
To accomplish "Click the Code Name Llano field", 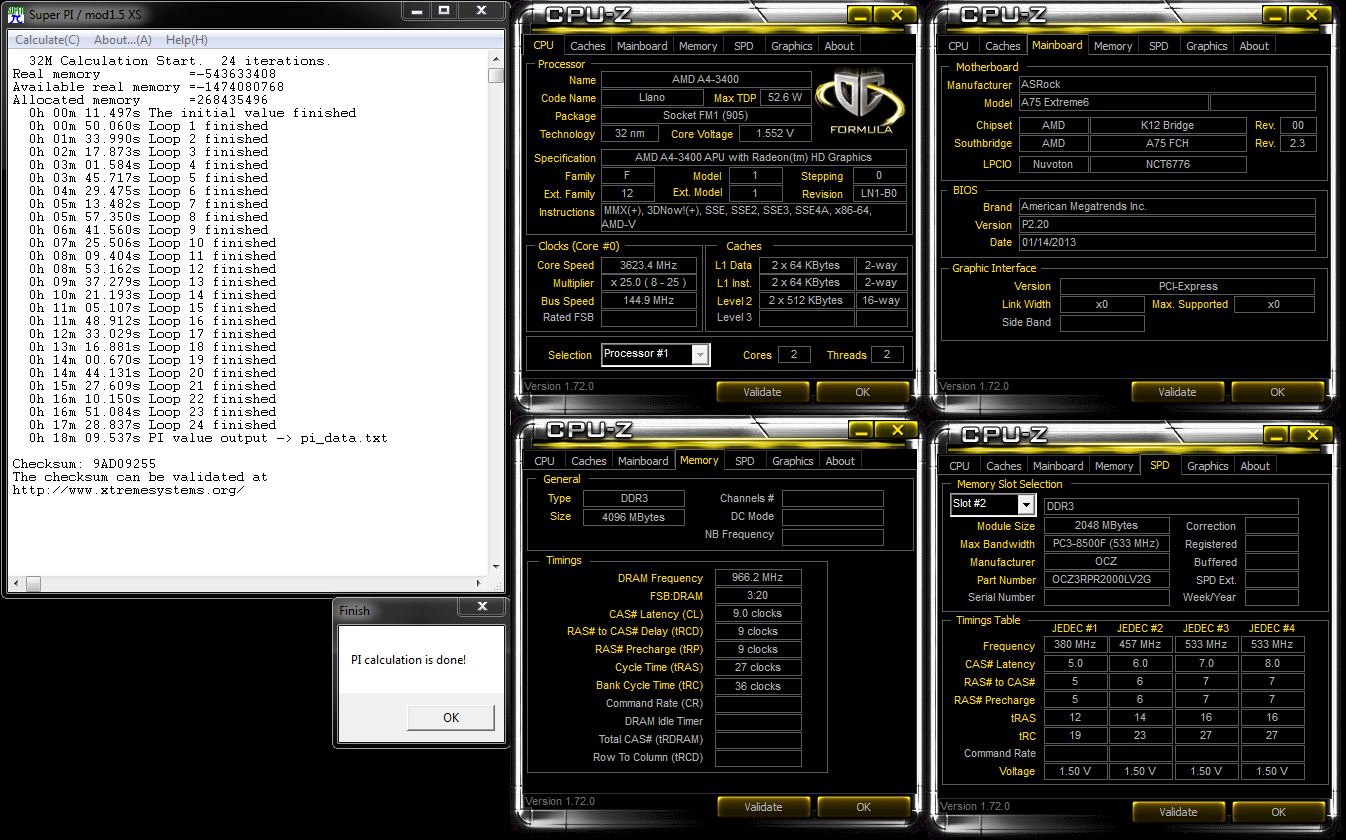I will (651, 98).
